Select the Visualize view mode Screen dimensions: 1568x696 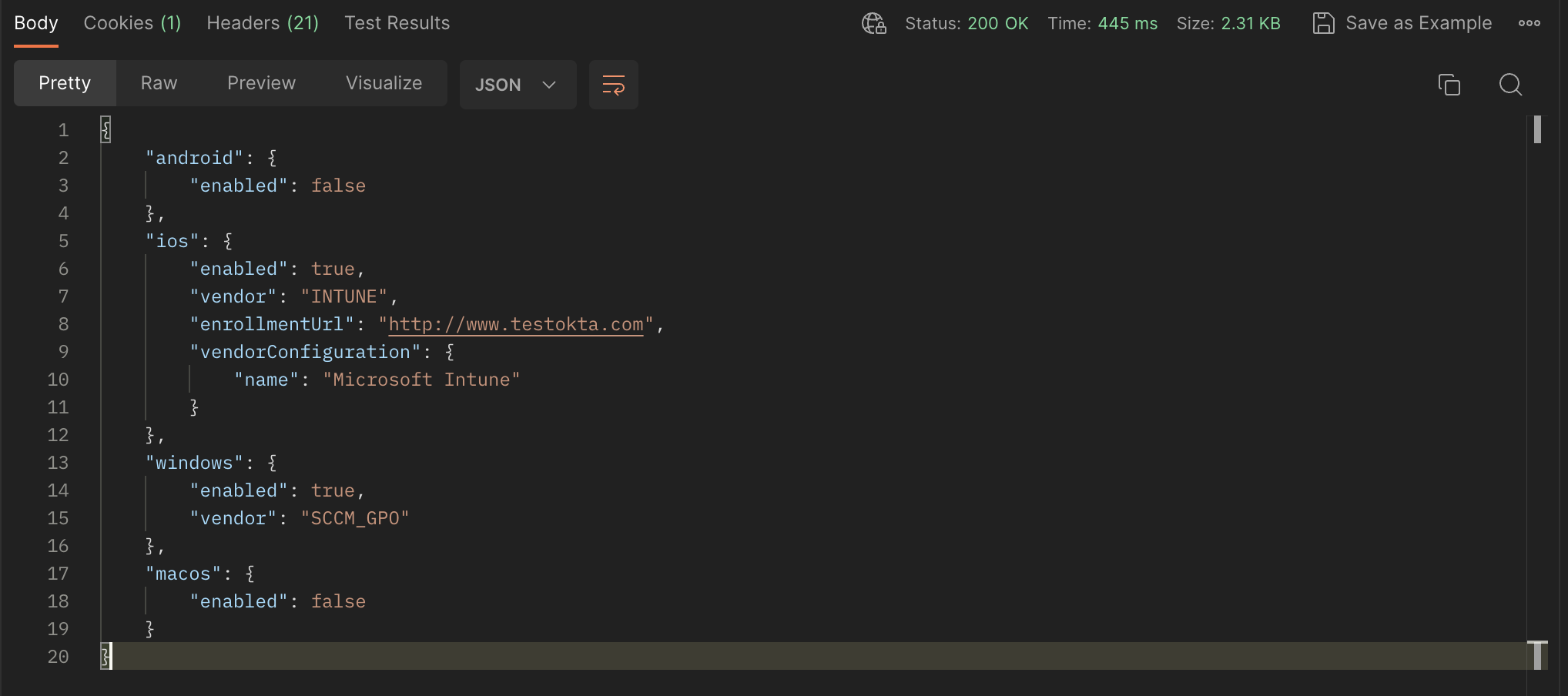(x=384, y=83)
